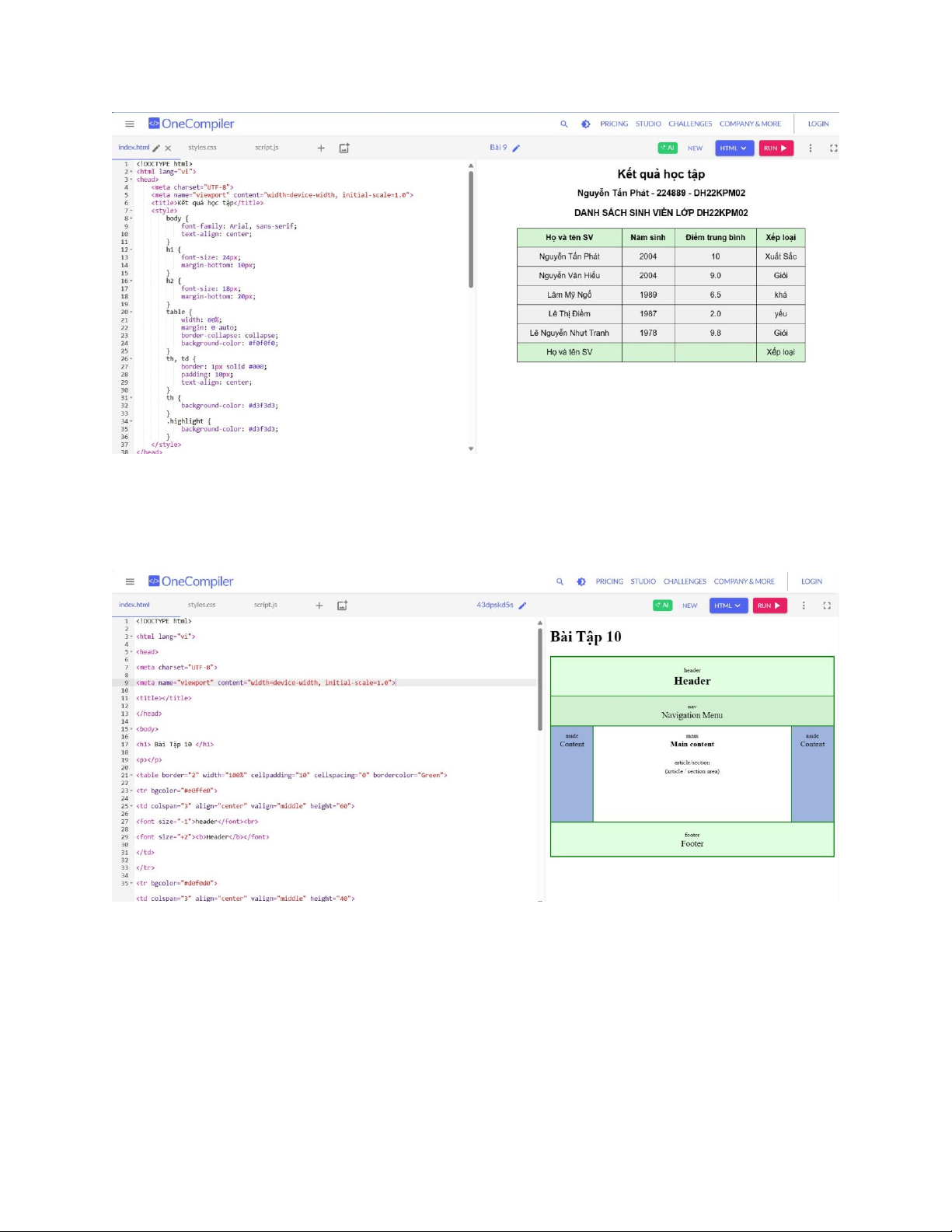Screen dimensions: 952x1232
Task: Add a new file in the Bài 9 editor
Action: pos(321,148)
